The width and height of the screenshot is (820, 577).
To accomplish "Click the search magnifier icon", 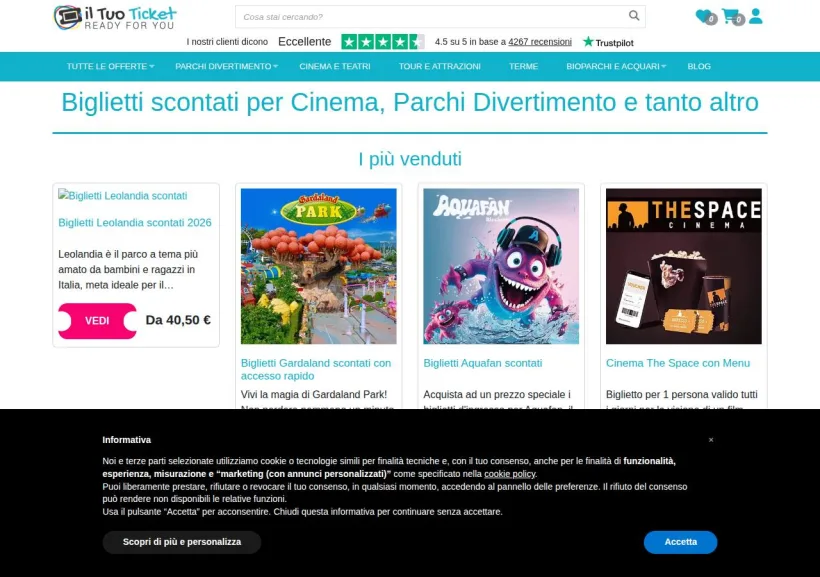I will click(634, 16).
